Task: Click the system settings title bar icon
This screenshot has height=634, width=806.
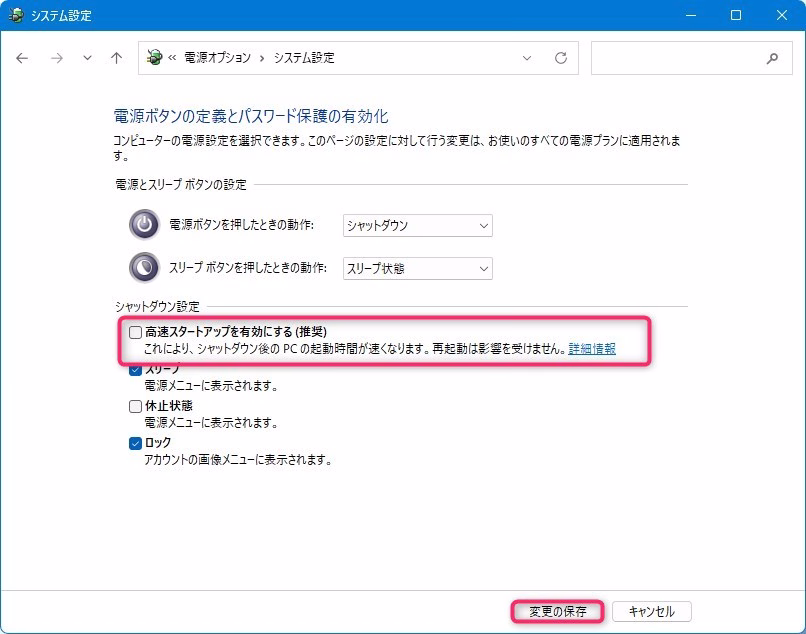Action: tap(16, 15)
